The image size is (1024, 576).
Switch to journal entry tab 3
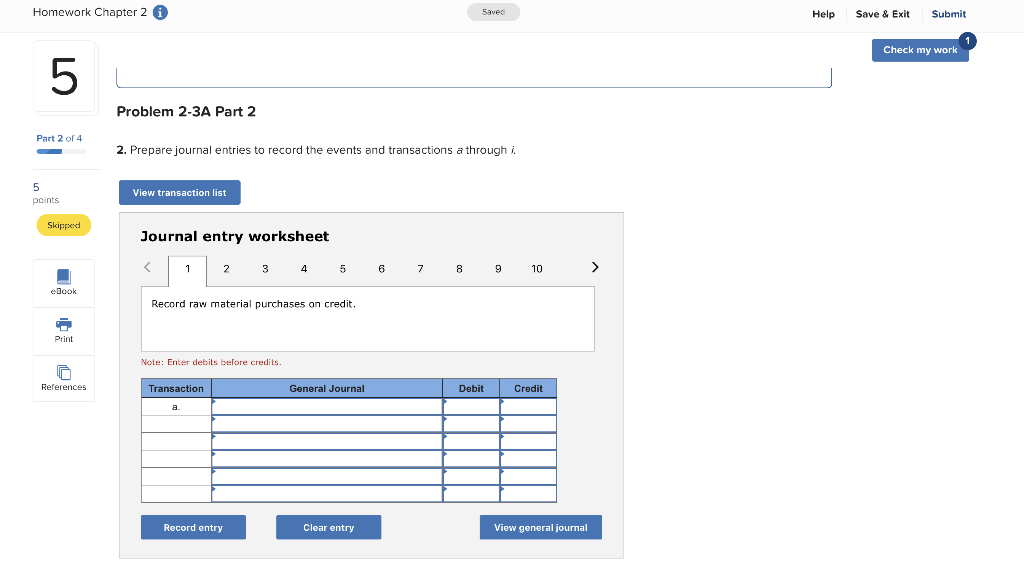tap(265, 269)
